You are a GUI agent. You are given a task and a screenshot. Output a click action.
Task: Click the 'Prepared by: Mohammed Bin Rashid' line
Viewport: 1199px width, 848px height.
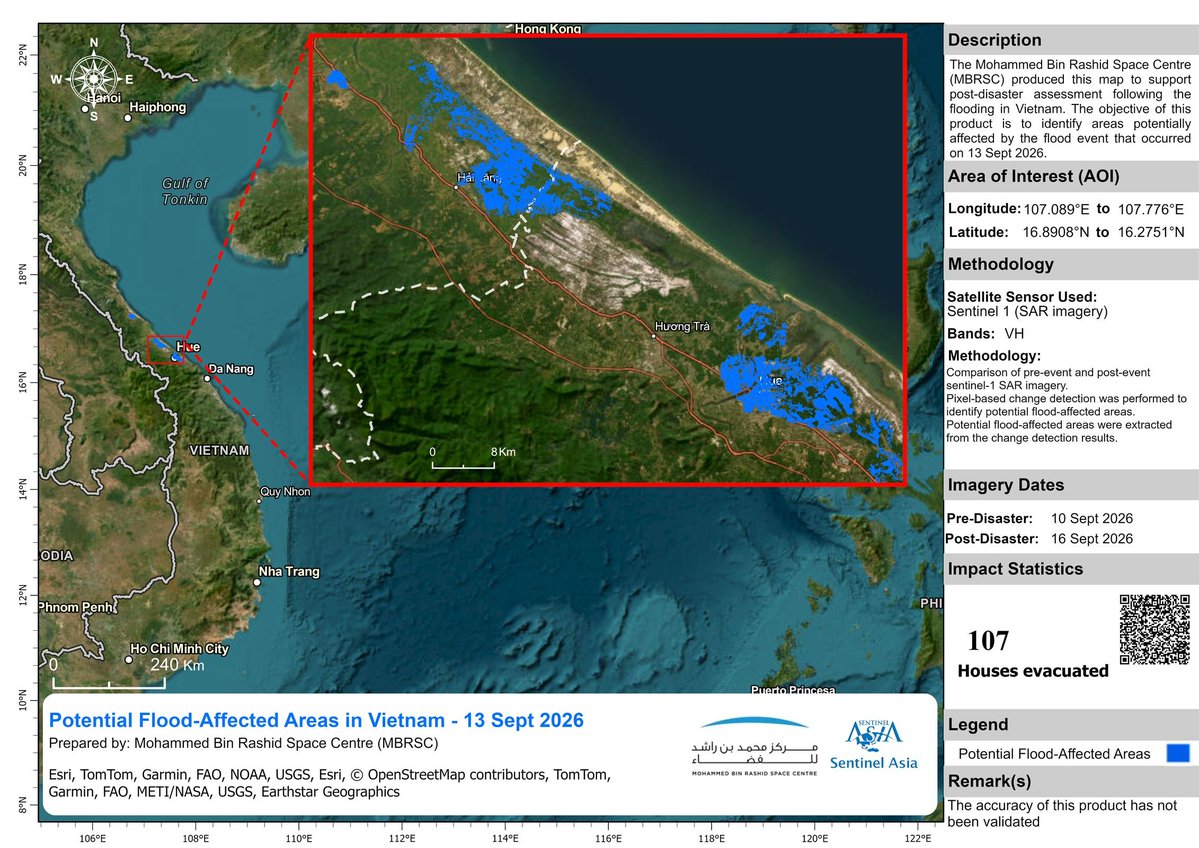243,743
